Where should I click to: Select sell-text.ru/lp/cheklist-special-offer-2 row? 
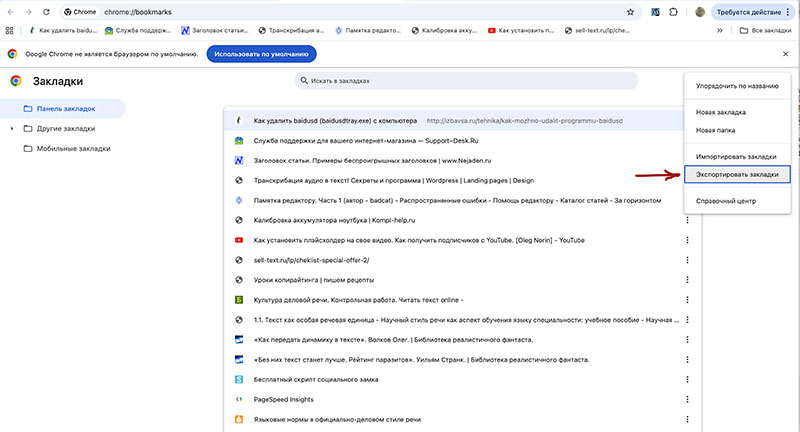coord(462,260)
